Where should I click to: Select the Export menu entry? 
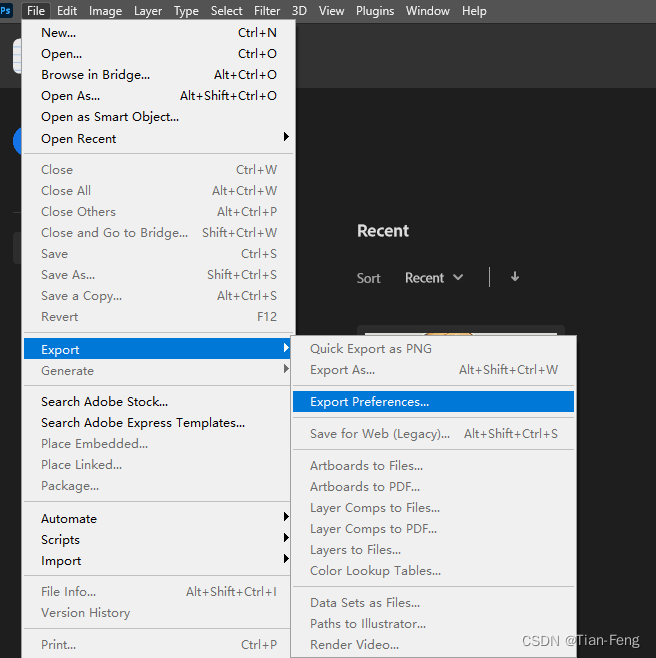tap(157, 349)
